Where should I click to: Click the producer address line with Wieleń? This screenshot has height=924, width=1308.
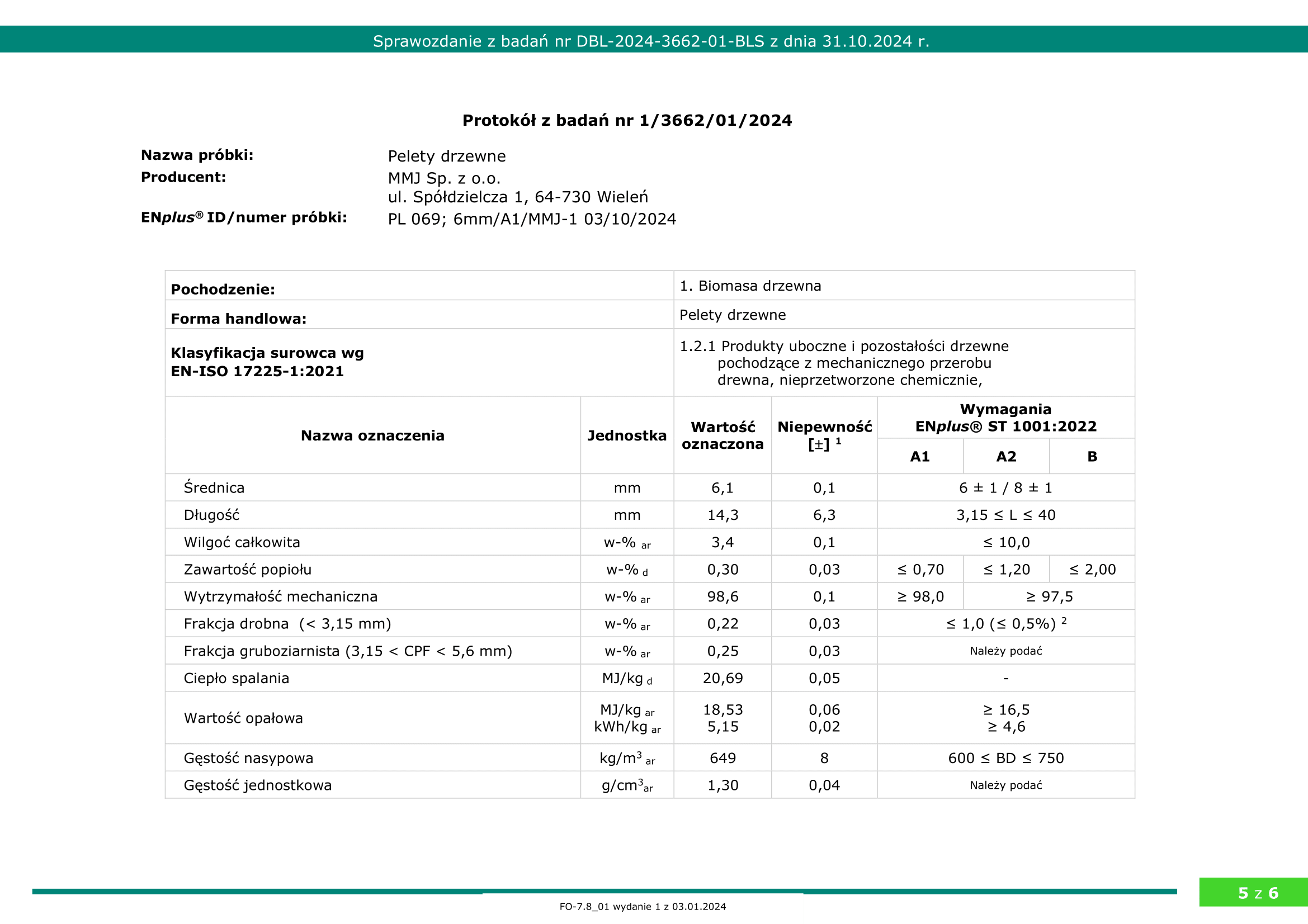point(517,197)
